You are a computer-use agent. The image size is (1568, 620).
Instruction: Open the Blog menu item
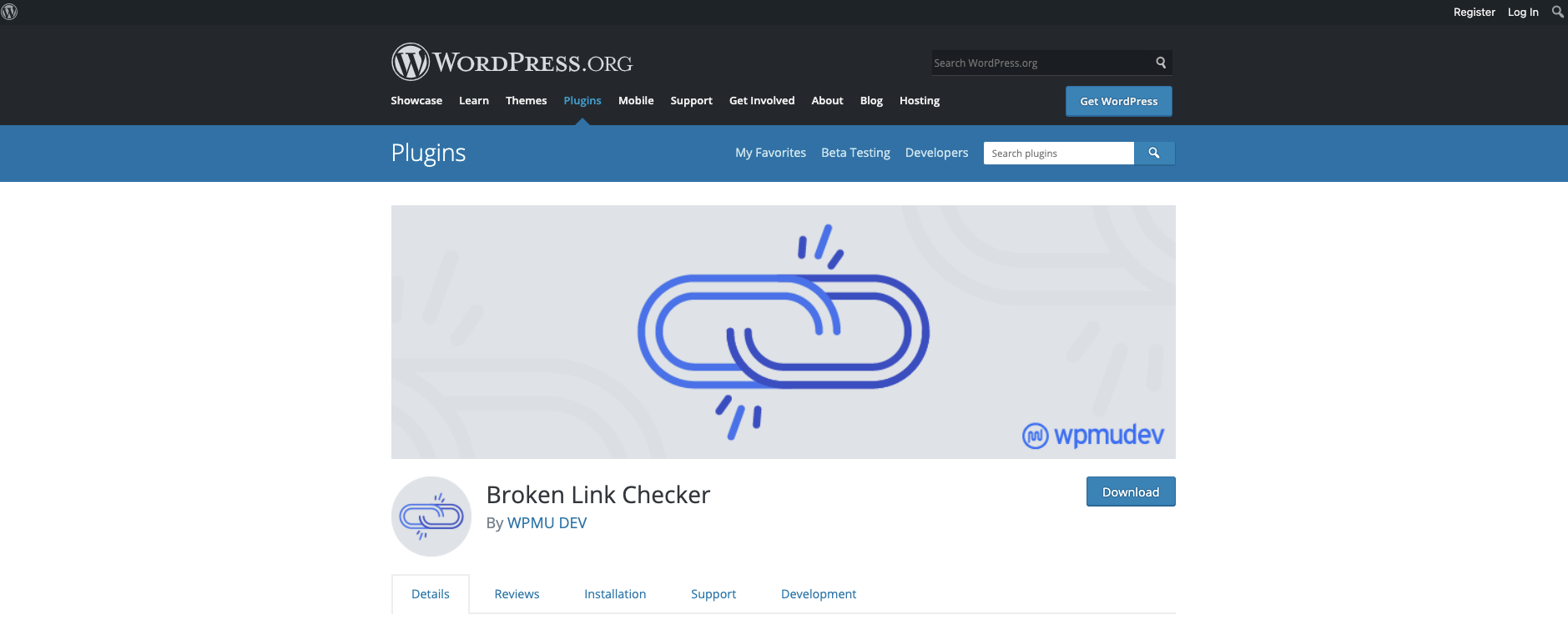tap(871, 100)
